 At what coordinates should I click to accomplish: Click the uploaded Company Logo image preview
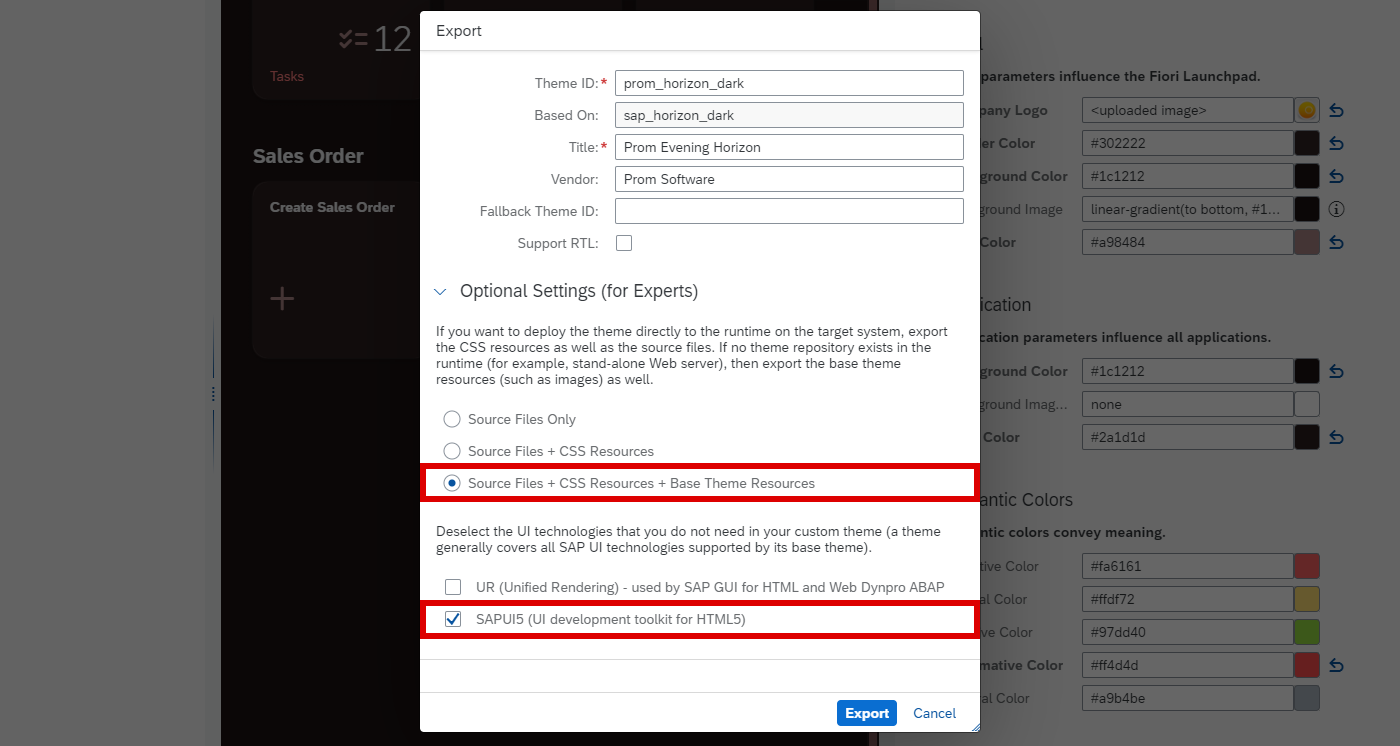click(x=1307, y=110)
